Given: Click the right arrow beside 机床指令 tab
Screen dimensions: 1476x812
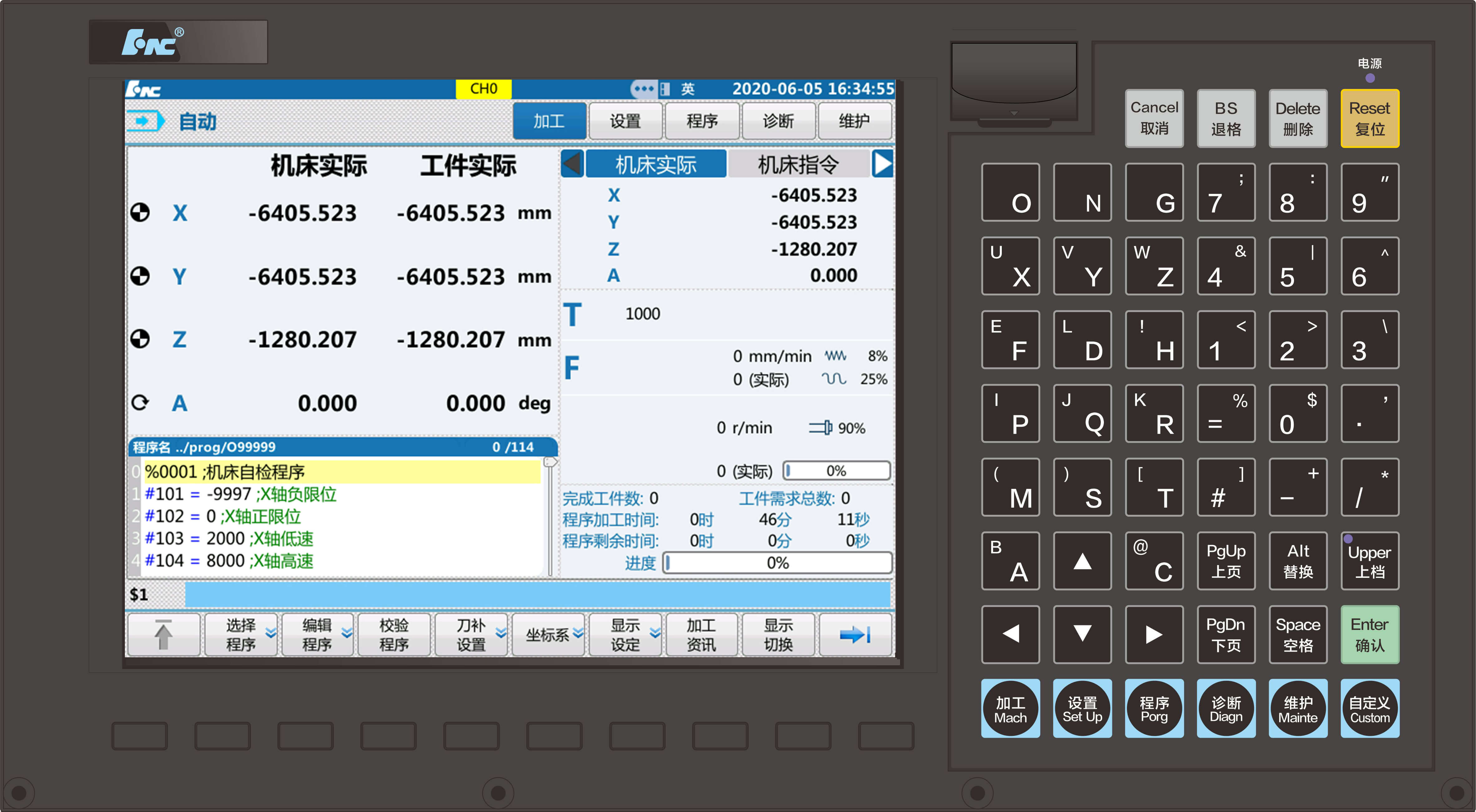Looking at the screenshot, I should coord(882,165).
